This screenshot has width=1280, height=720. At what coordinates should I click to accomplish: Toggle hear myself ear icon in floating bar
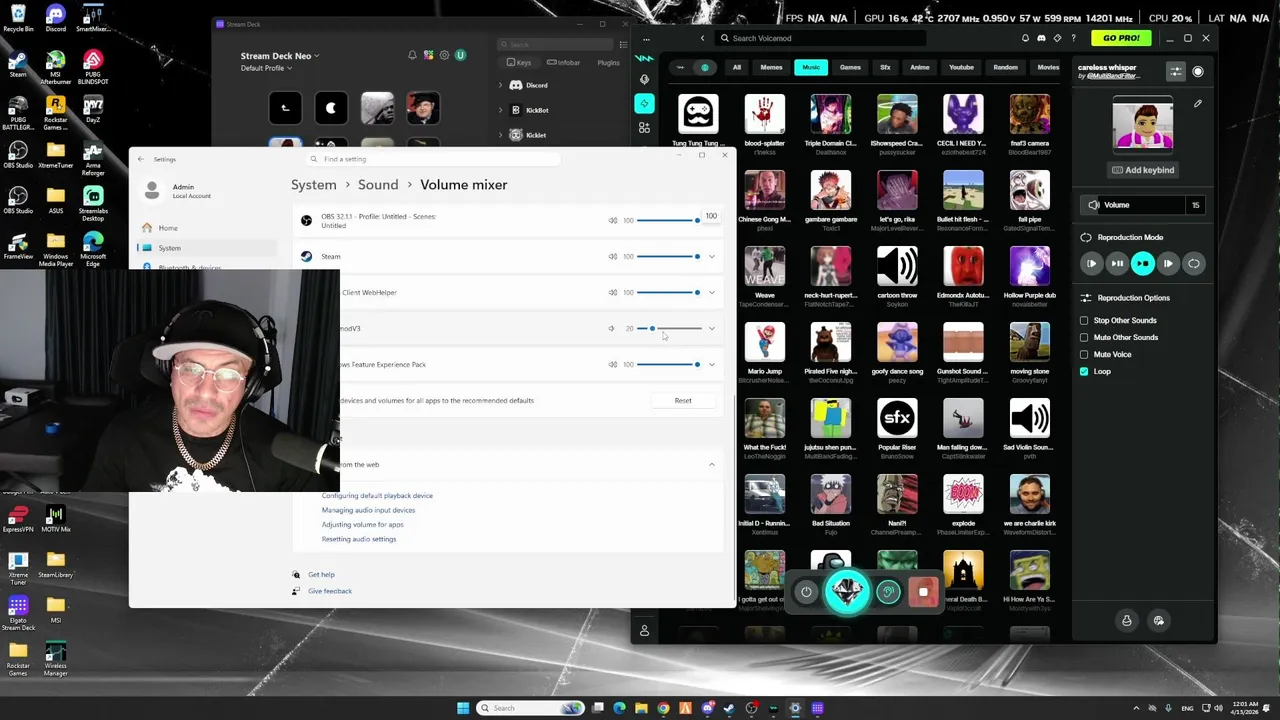pyautogui.click(x=888, y=592)
